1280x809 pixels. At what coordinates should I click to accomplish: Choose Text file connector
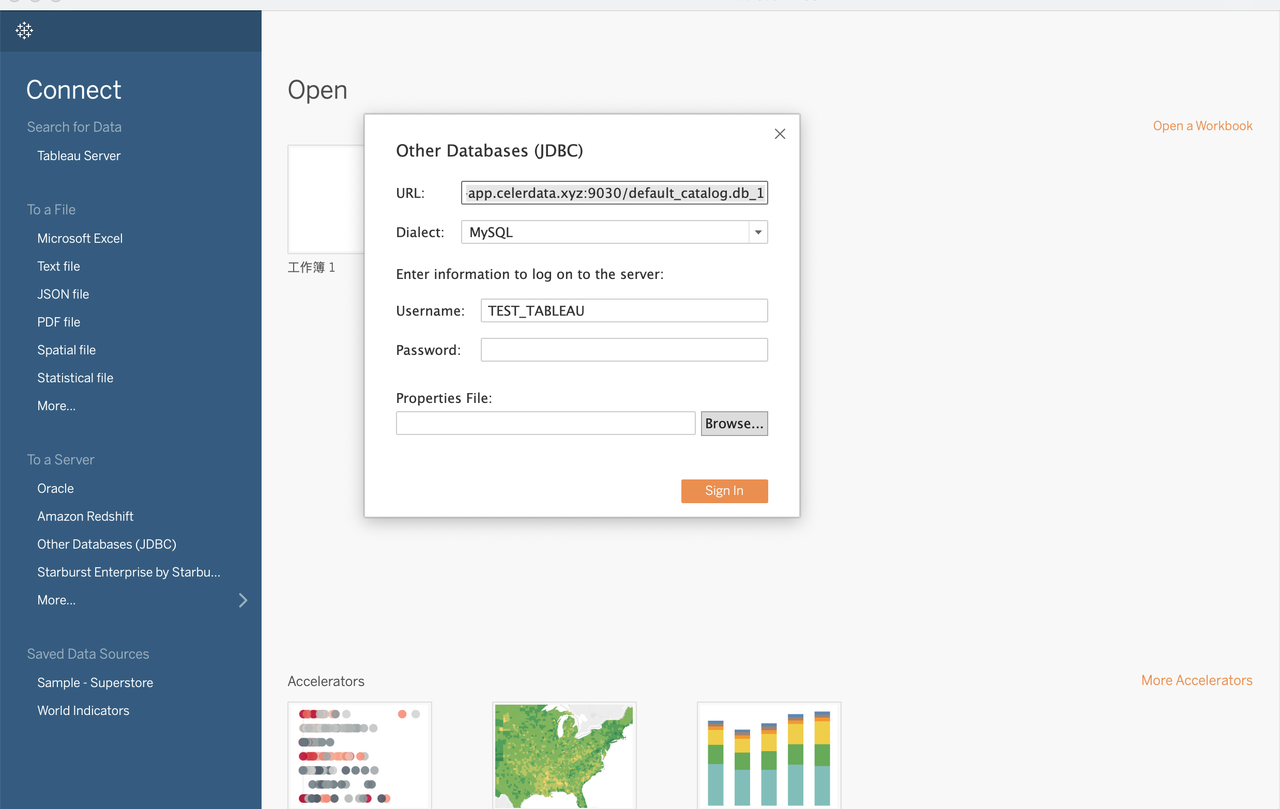coord(58,266)
